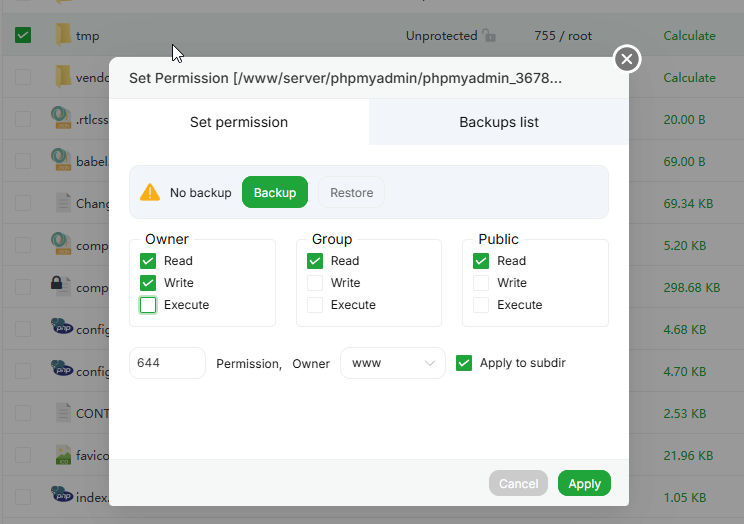Viewport: 744px width, 524px height.
Task: Click Calculate link for tmp folder
Action: tap(689, 36)
